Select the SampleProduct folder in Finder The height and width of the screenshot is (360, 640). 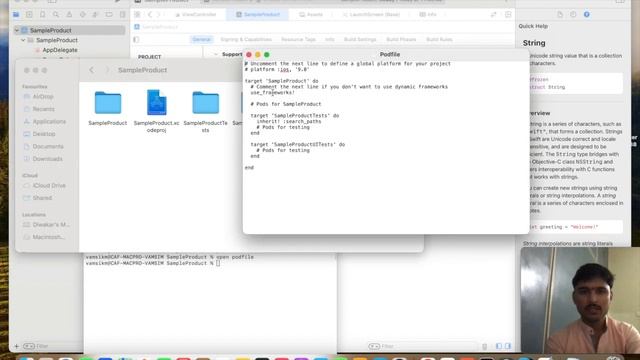pyautogui.click(x=108, y=108)
